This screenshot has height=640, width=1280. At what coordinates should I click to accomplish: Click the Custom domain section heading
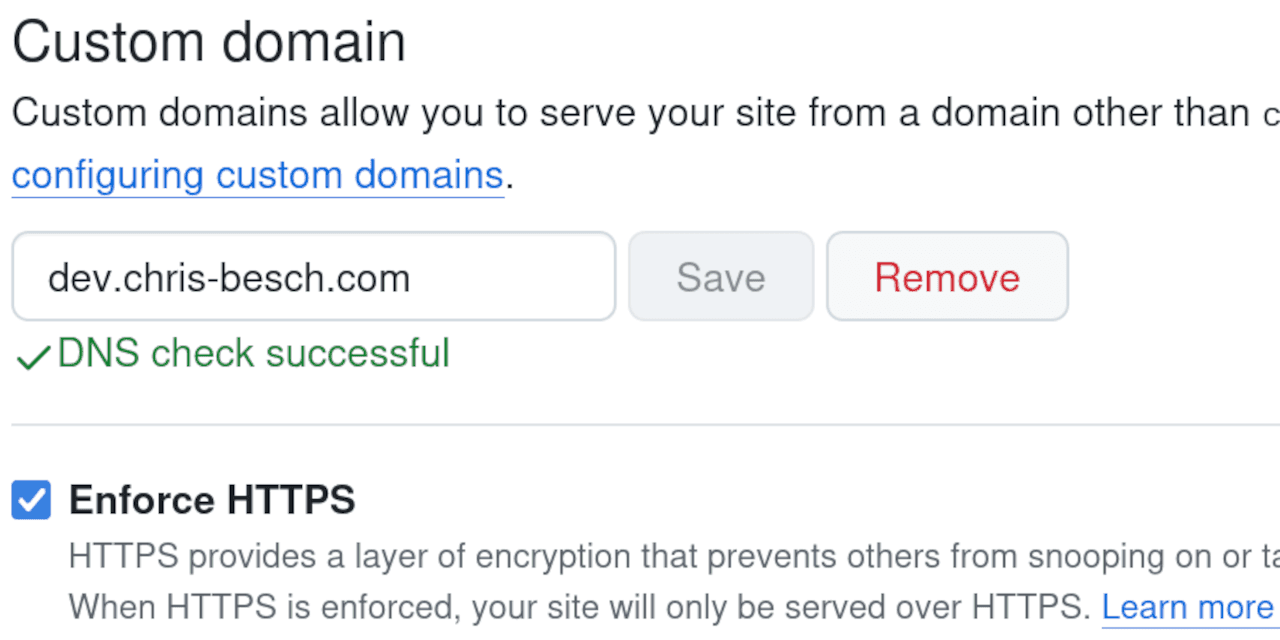pos(209,43)
